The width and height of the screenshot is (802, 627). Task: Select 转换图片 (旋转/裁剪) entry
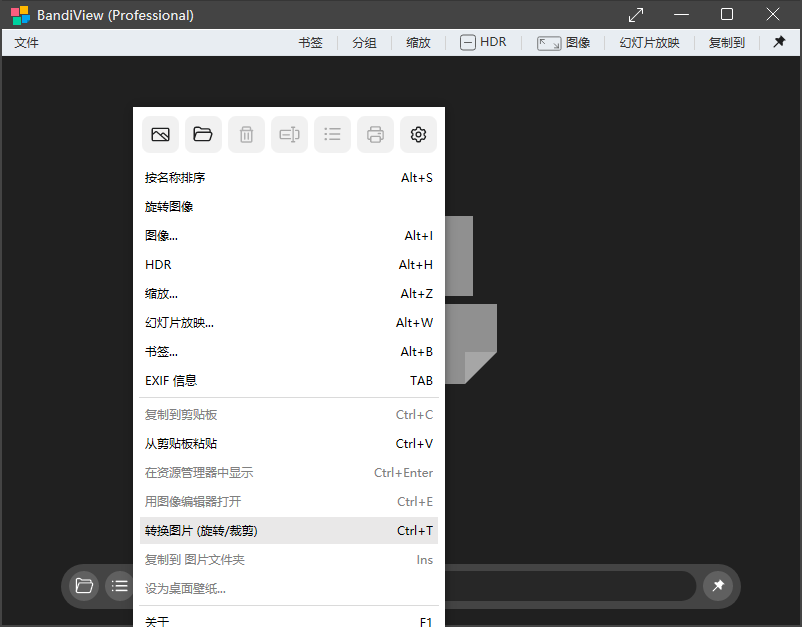pyautogui.click(x=288, y=530)
